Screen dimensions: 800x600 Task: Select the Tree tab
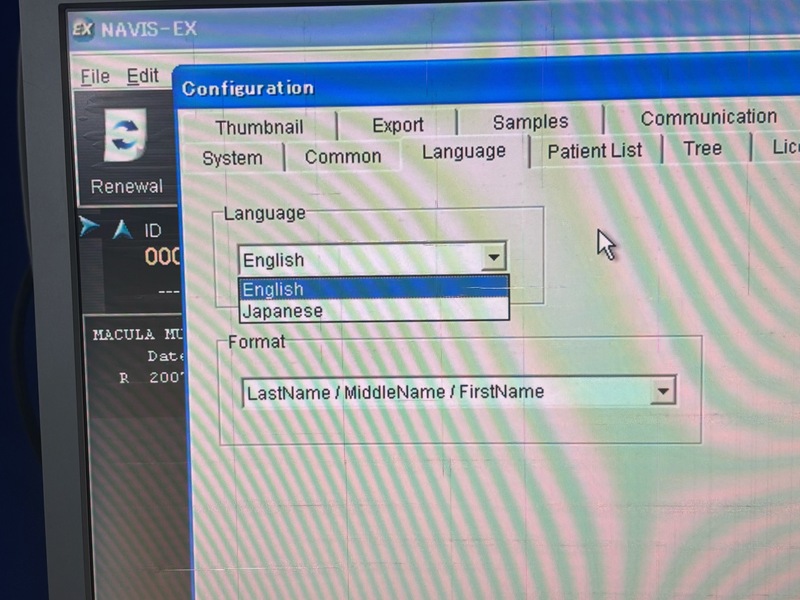[x=702, y=149]
